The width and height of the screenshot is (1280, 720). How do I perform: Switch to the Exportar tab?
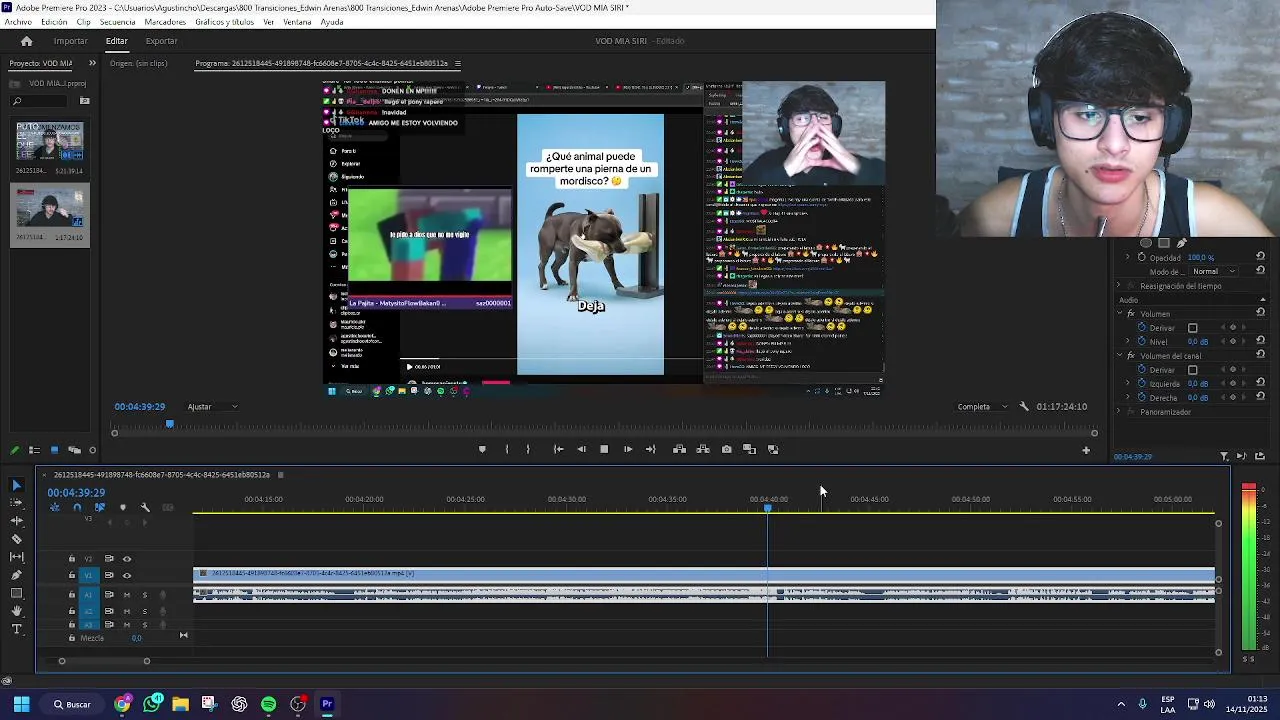(161, 41)
